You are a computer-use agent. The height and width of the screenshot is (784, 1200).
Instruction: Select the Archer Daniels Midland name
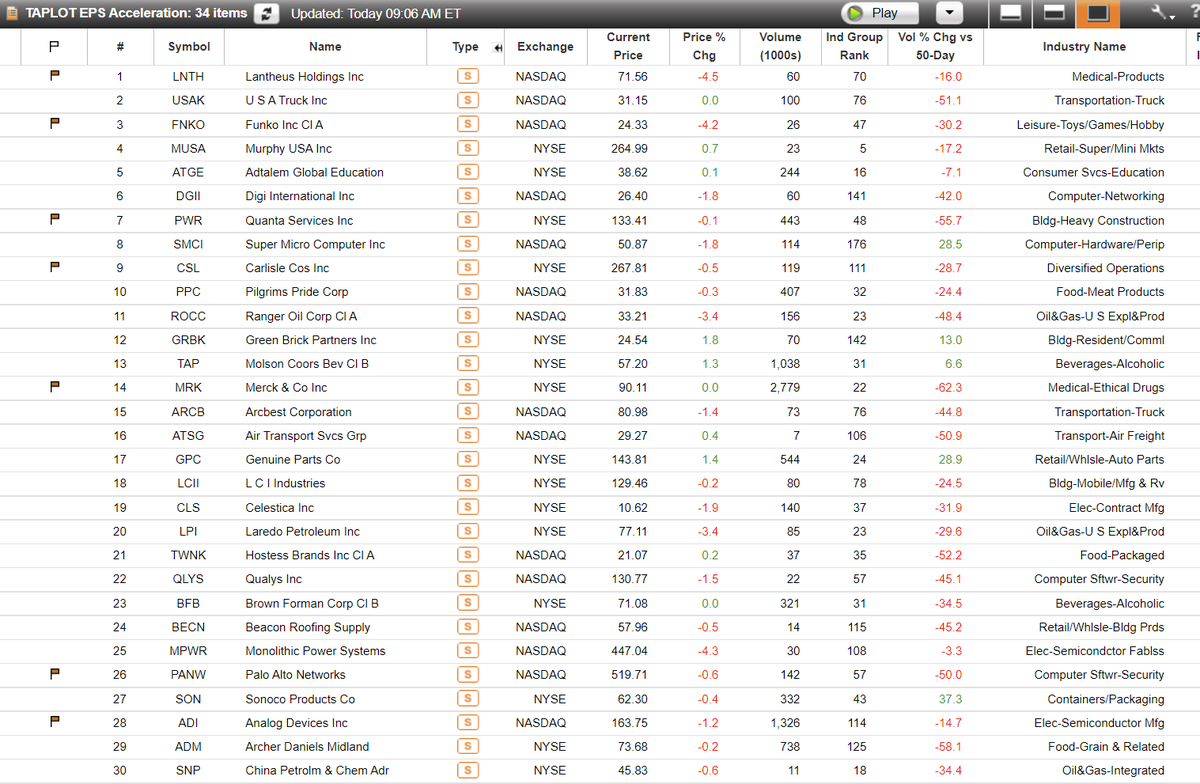pos(307,747)
